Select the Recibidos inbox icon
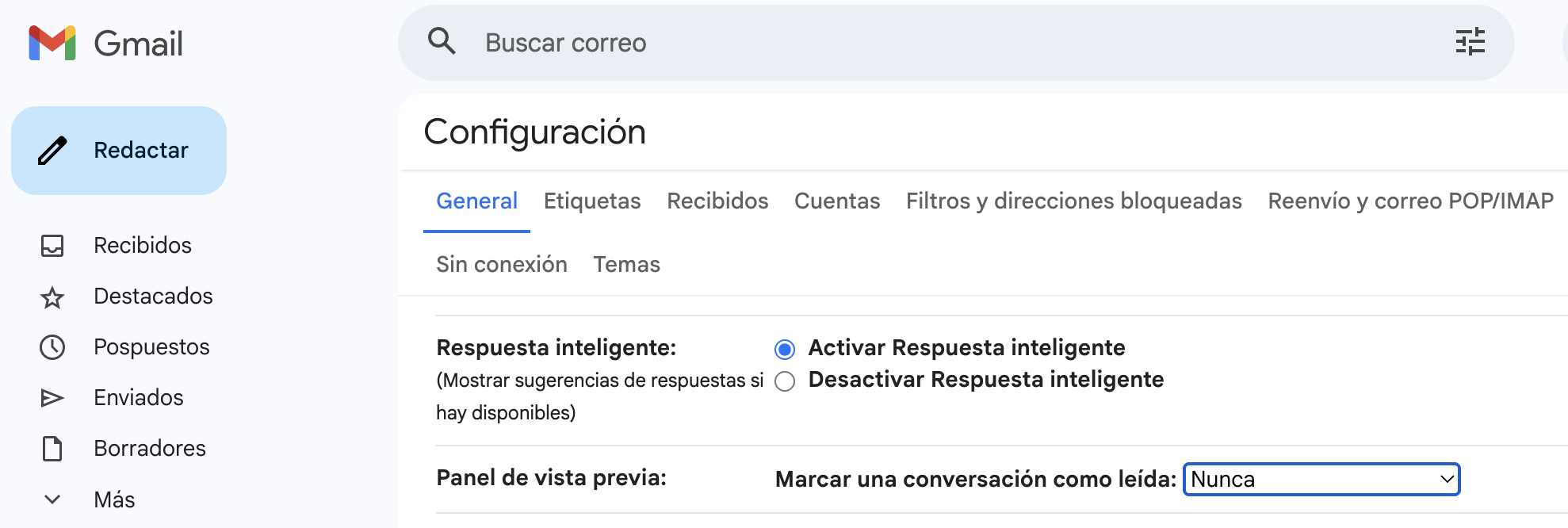 [x=52, y=245]
